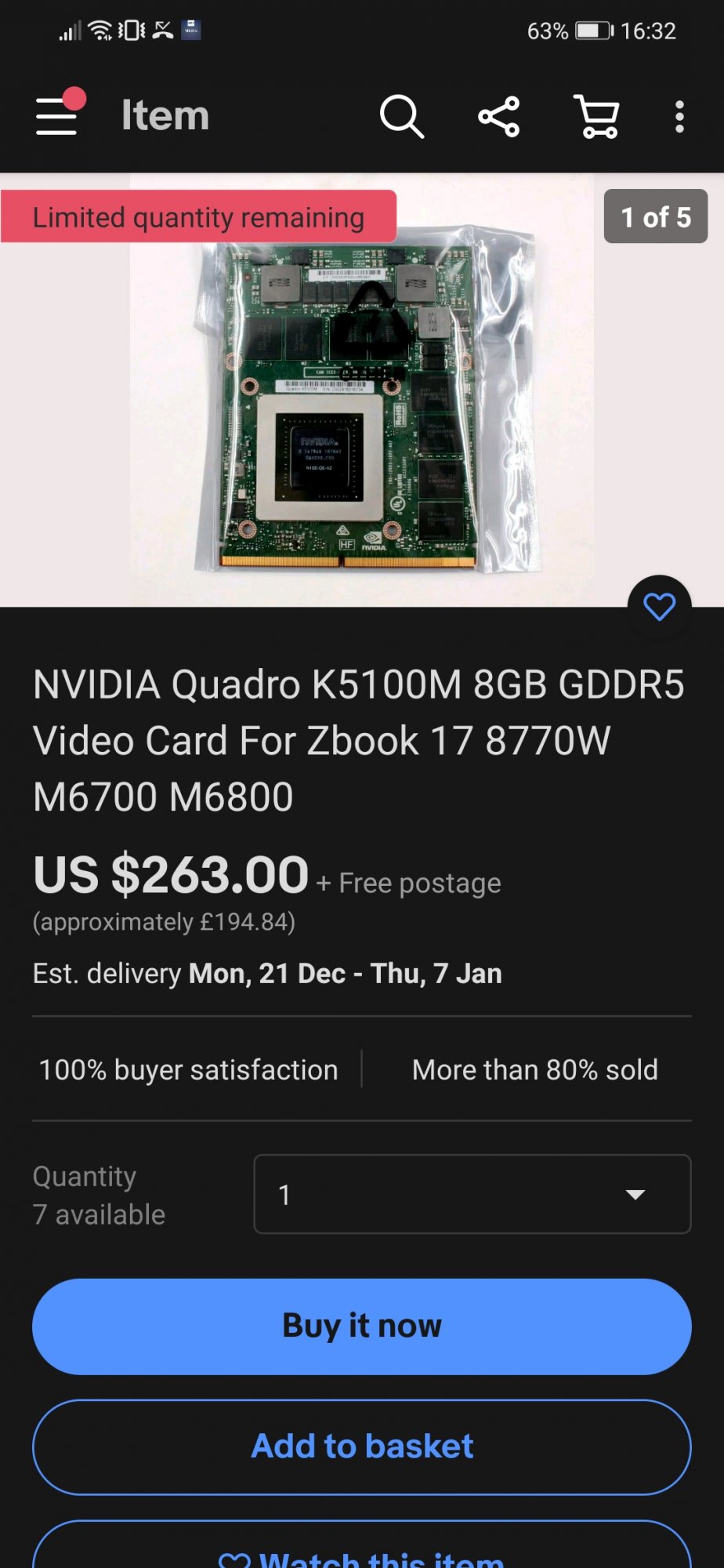Screen dimensions: 724x1568
Task: Tap the NVIDIA Quadro K5100M item title
Action: [x=359, y=740]
